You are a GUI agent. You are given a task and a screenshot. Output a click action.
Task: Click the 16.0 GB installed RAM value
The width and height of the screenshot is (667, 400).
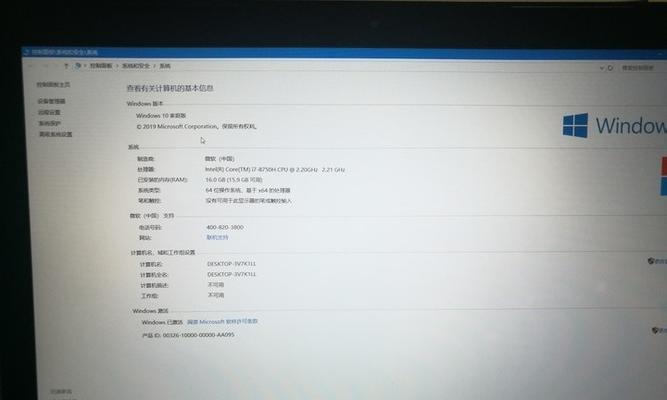[234, 180]
